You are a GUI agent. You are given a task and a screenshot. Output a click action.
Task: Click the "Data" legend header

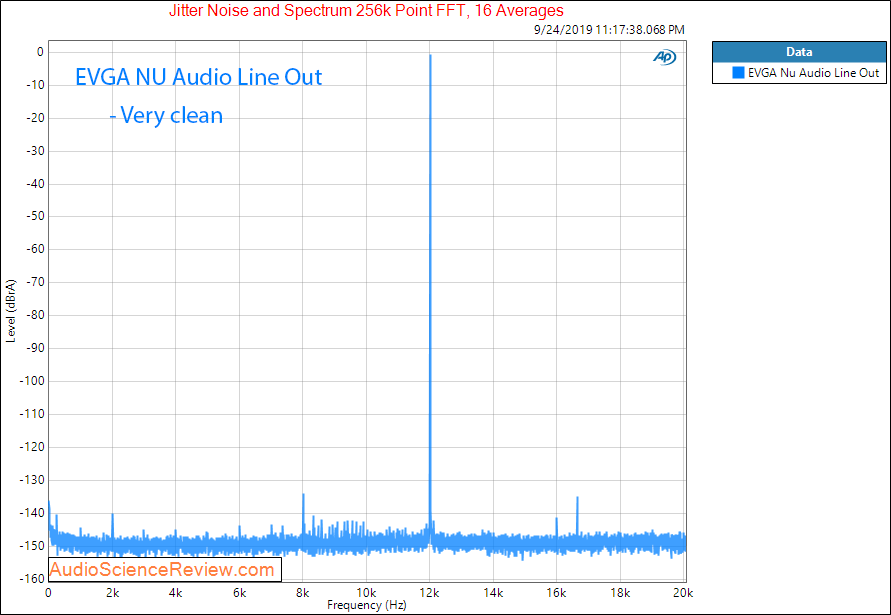coord(799,52)
